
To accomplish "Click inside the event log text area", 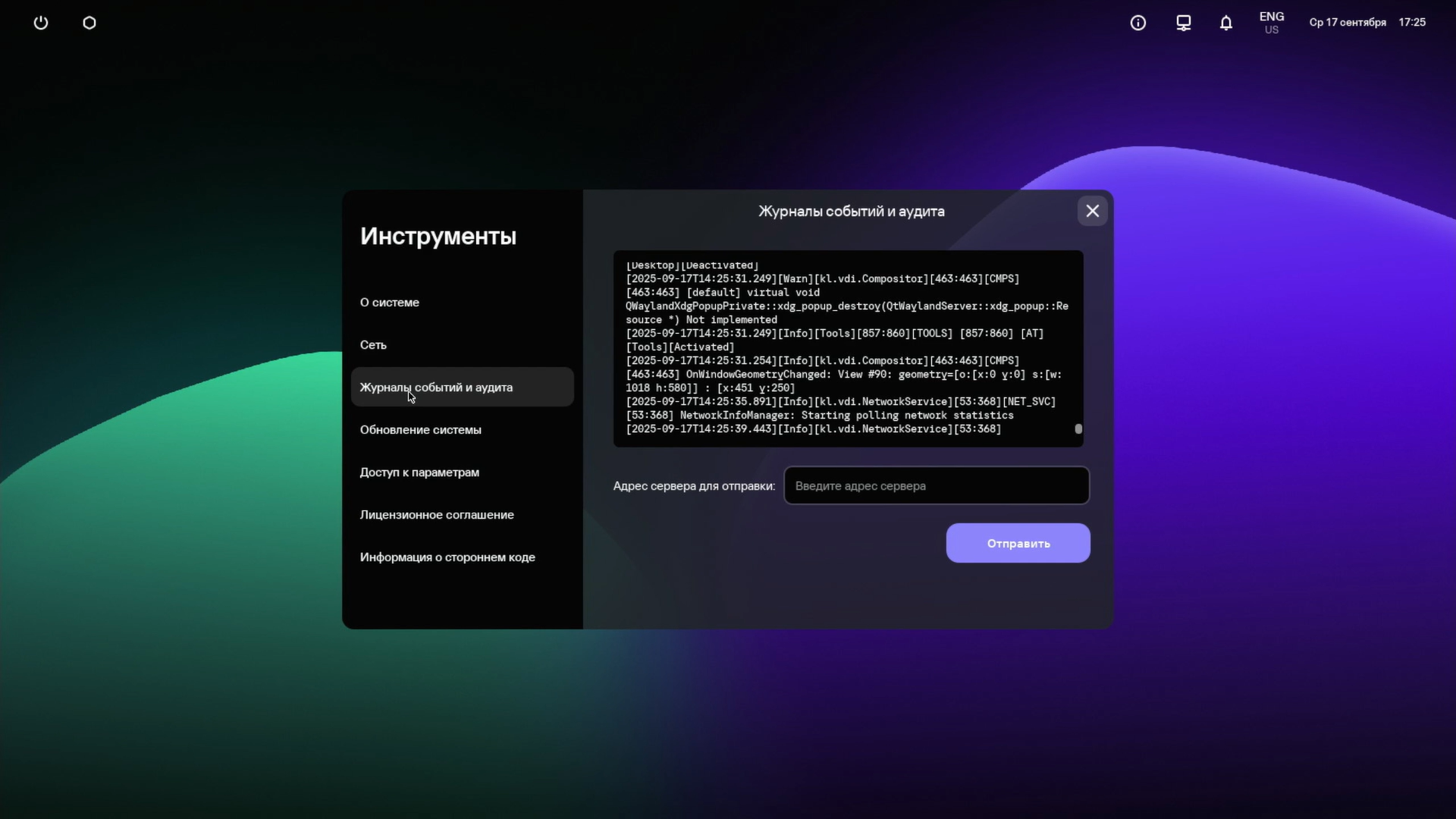I will coord(842,349).
